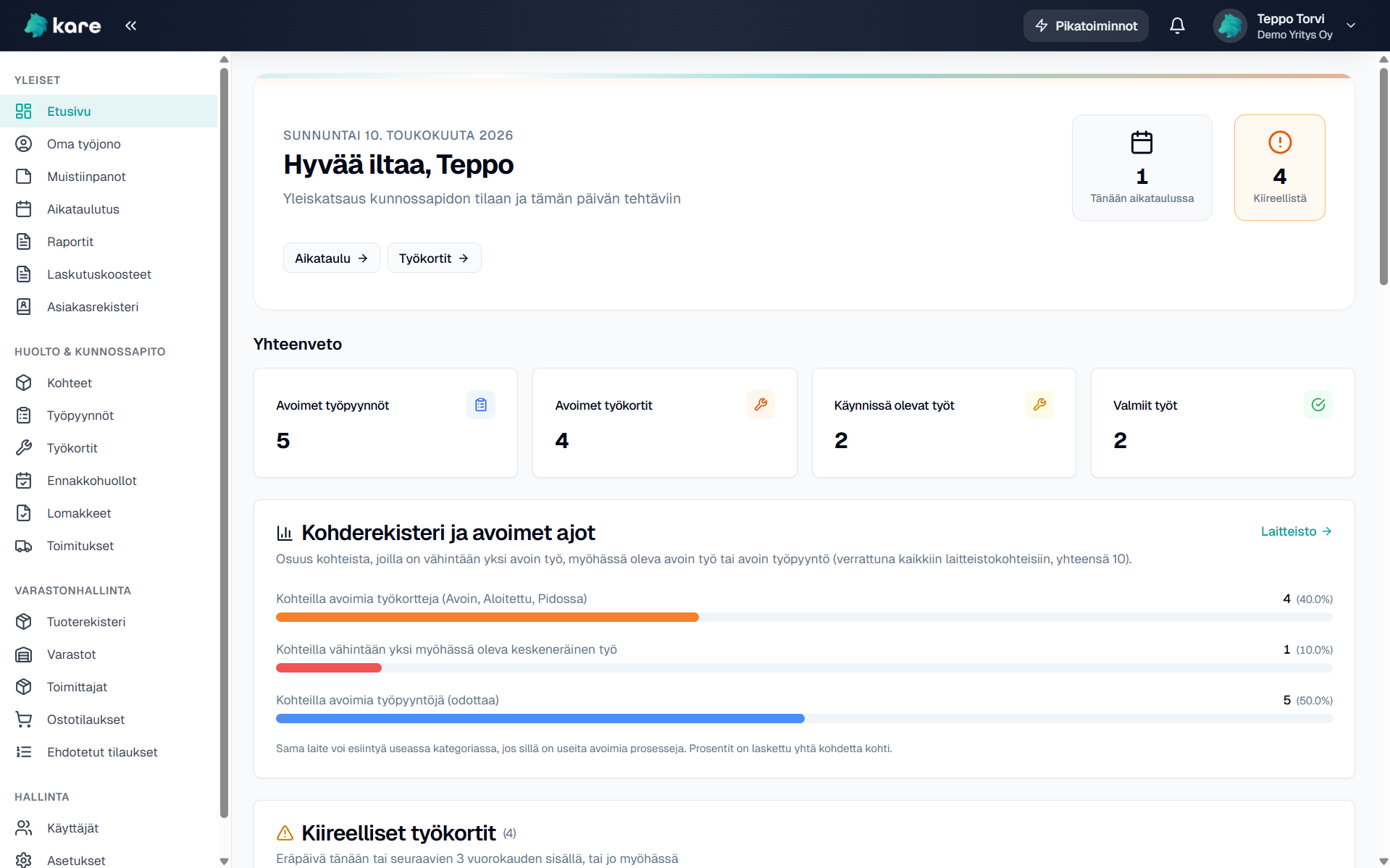The height and width of the screenshot is (868, 1390).
Task: Click the Aikataulutus calendar icon
Action: [24, 208]
